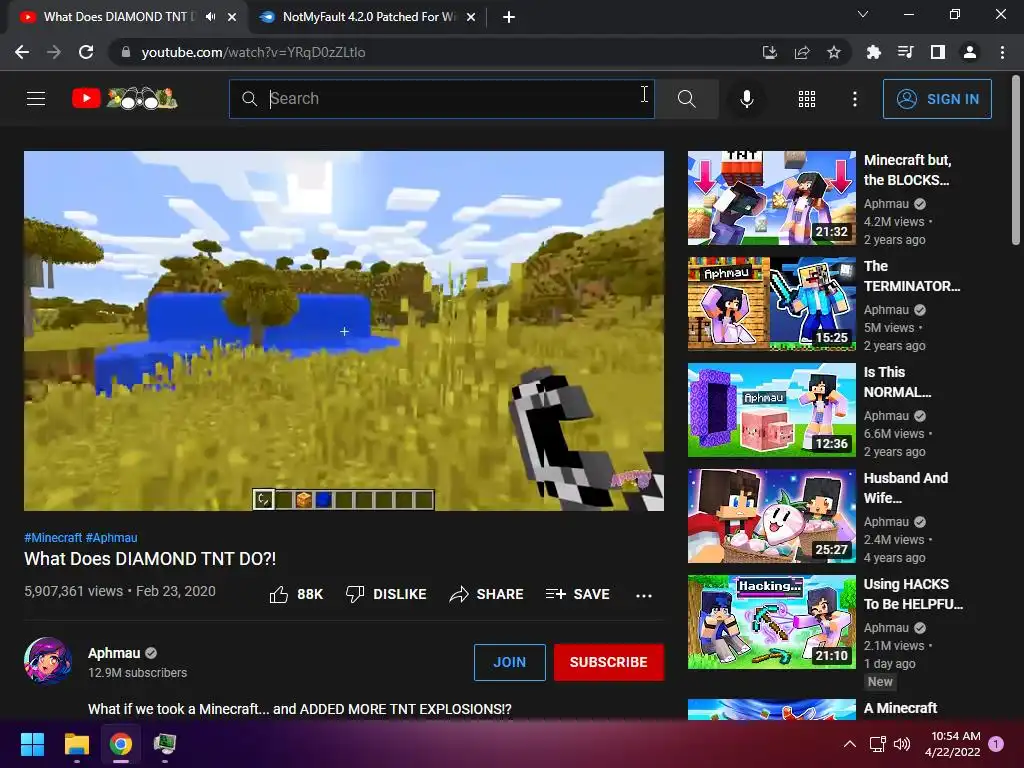Reload the YouTube page
Image resolution: width=1024 pixels, height=768 pixels.
[x=86, y=52]
